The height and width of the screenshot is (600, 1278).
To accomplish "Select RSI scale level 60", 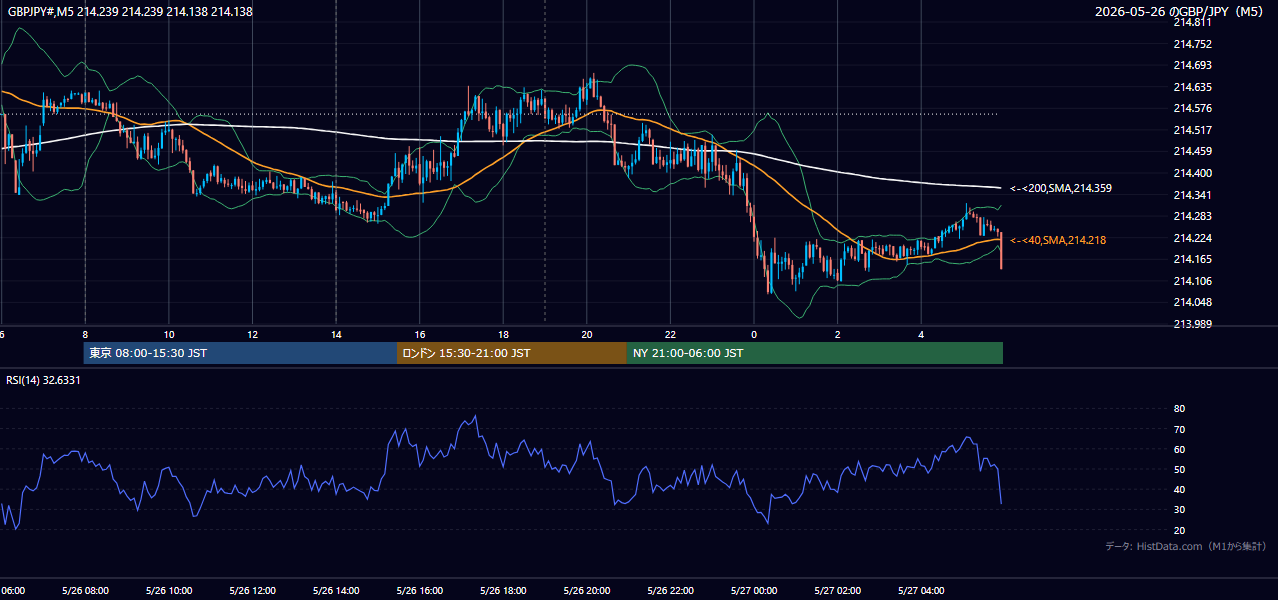I will tap(1179, 449).
